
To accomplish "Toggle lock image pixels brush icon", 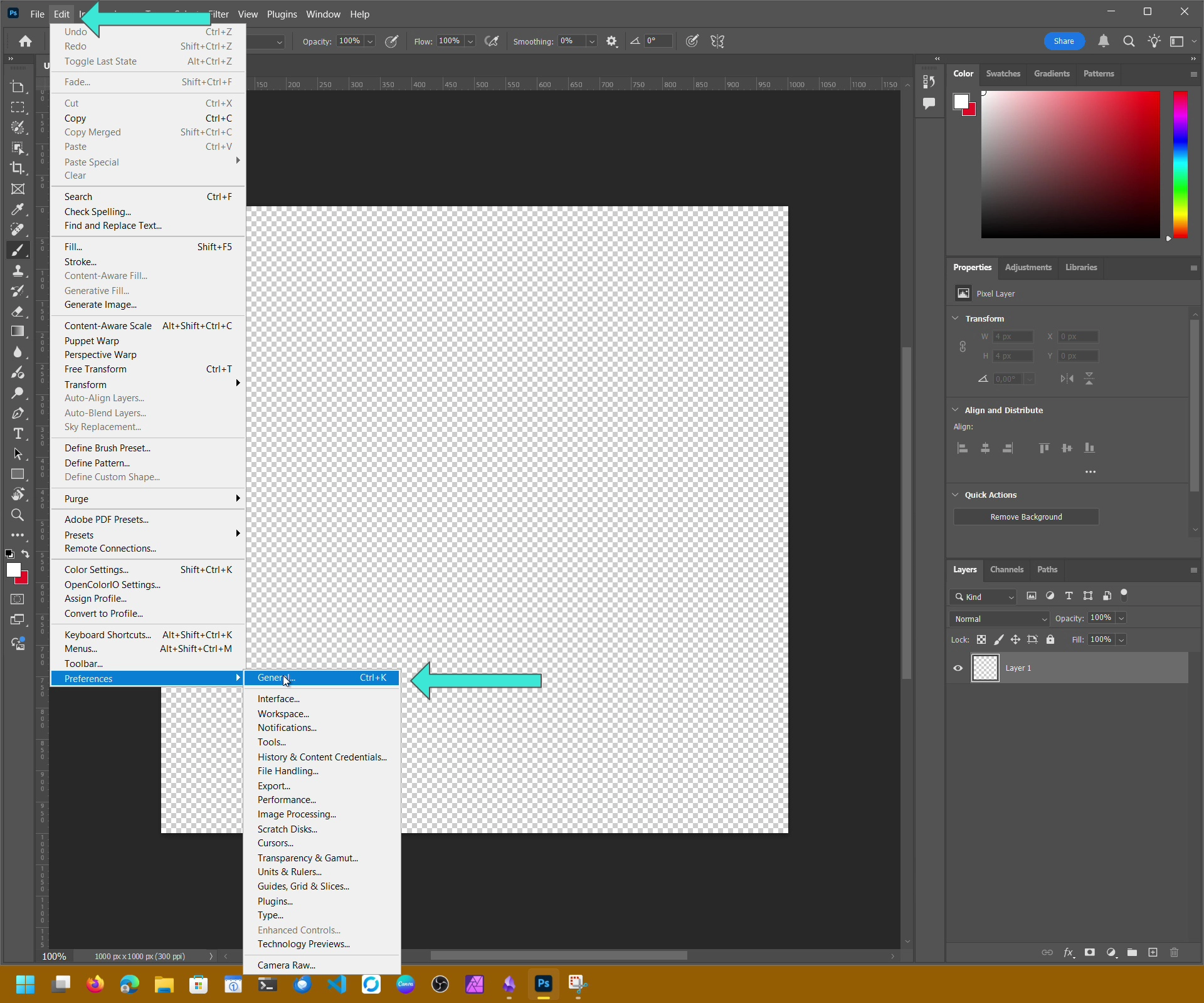I will coord(998,639).
